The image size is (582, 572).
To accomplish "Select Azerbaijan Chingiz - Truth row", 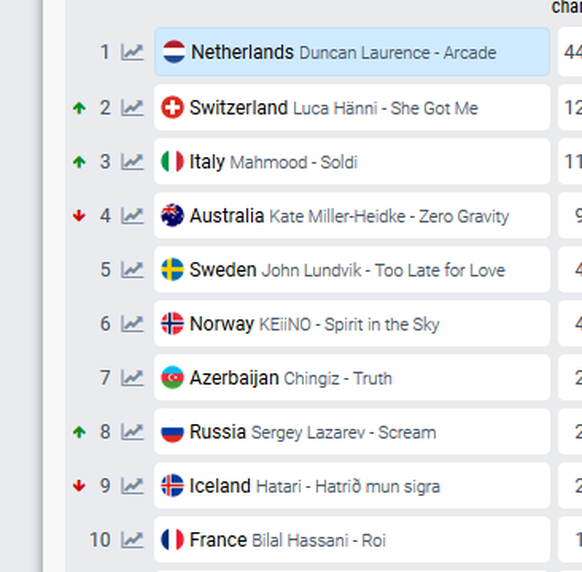I will pyautogui.click(x=352, y=377).
